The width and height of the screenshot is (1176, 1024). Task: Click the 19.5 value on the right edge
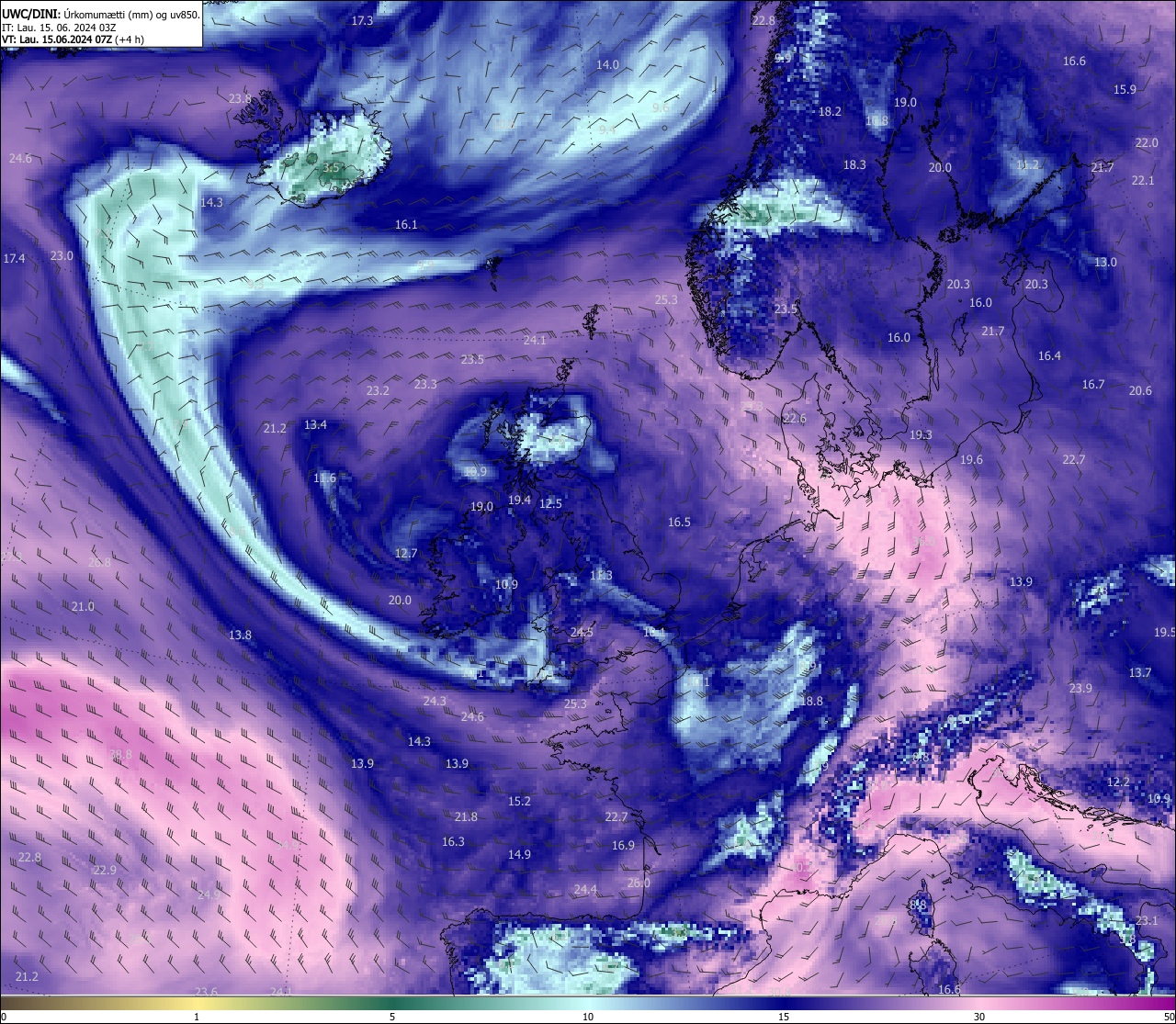pyautogui.click(x=1164, y=632)
